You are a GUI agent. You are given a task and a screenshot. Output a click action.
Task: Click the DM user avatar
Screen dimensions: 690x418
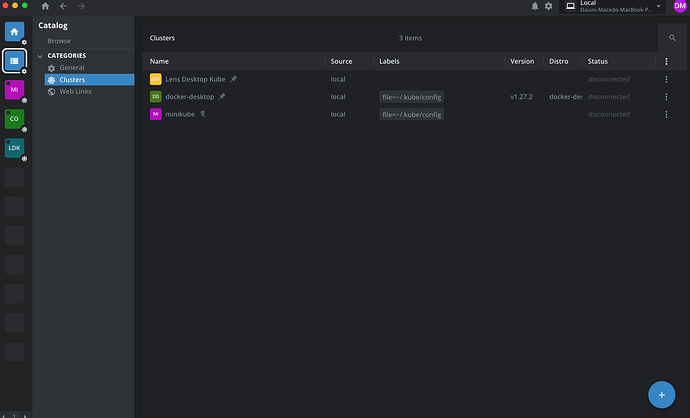tap(680, 6)
